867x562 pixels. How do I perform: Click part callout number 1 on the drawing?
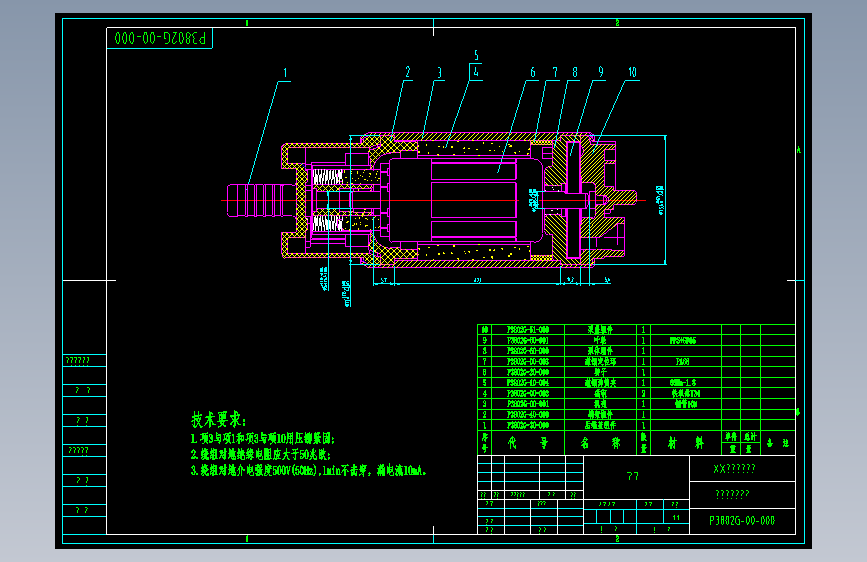click(285, 73)
